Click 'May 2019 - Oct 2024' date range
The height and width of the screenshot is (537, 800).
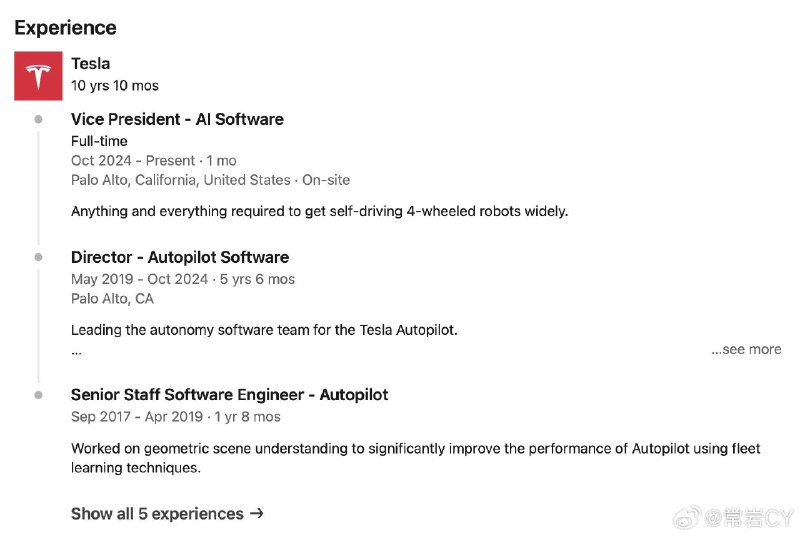pos(139,279)
